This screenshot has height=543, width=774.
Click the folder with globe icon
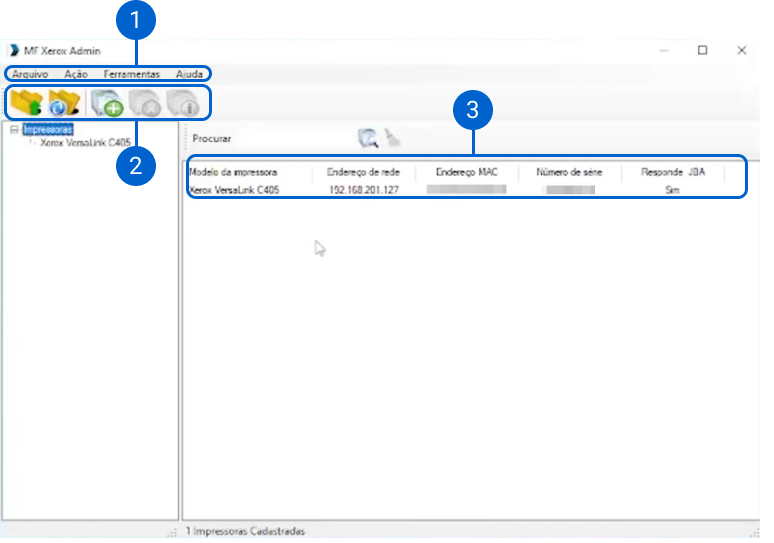pos(64,102)
